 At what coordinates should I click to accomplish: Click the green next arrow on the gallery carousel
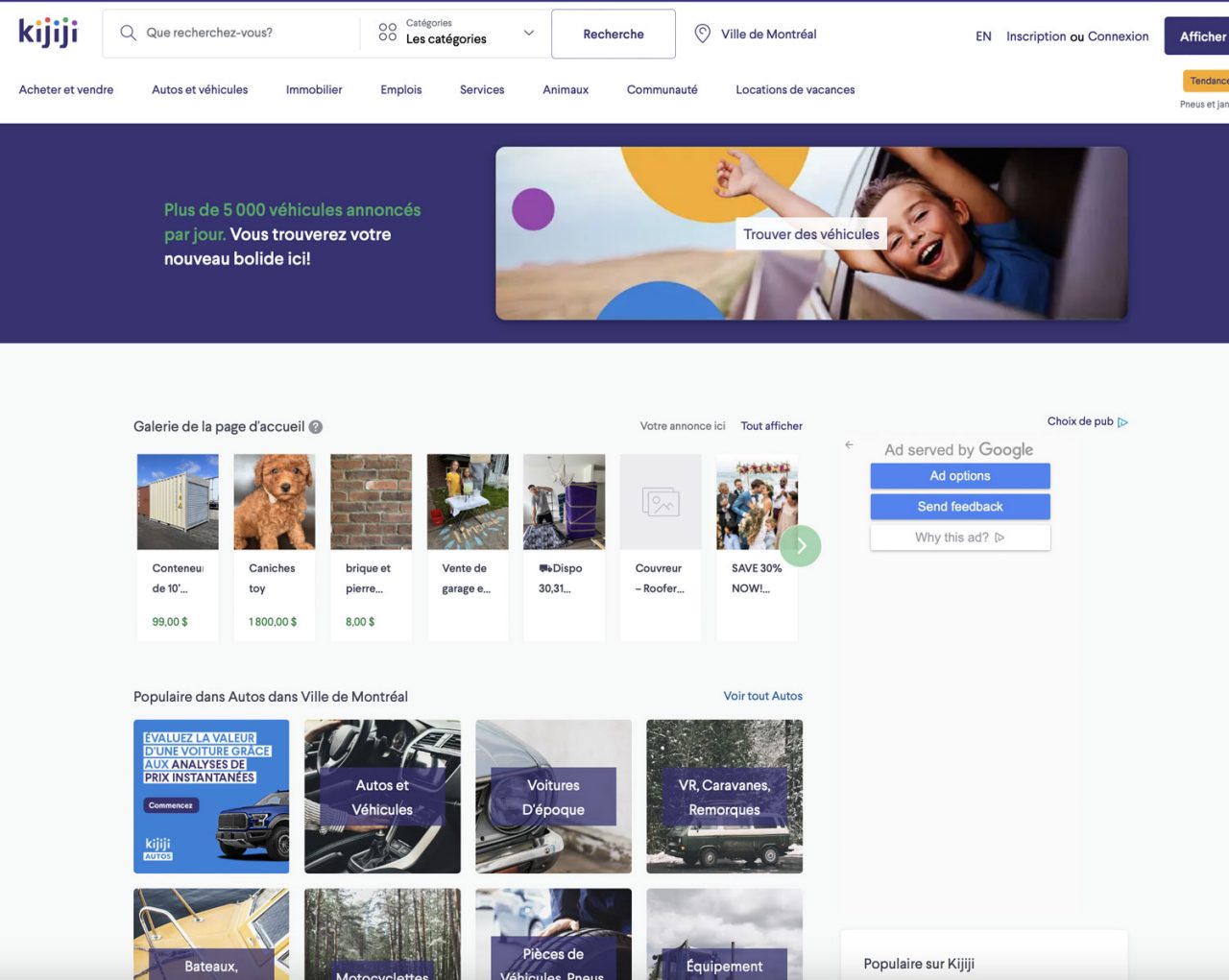tap(801, 545)
